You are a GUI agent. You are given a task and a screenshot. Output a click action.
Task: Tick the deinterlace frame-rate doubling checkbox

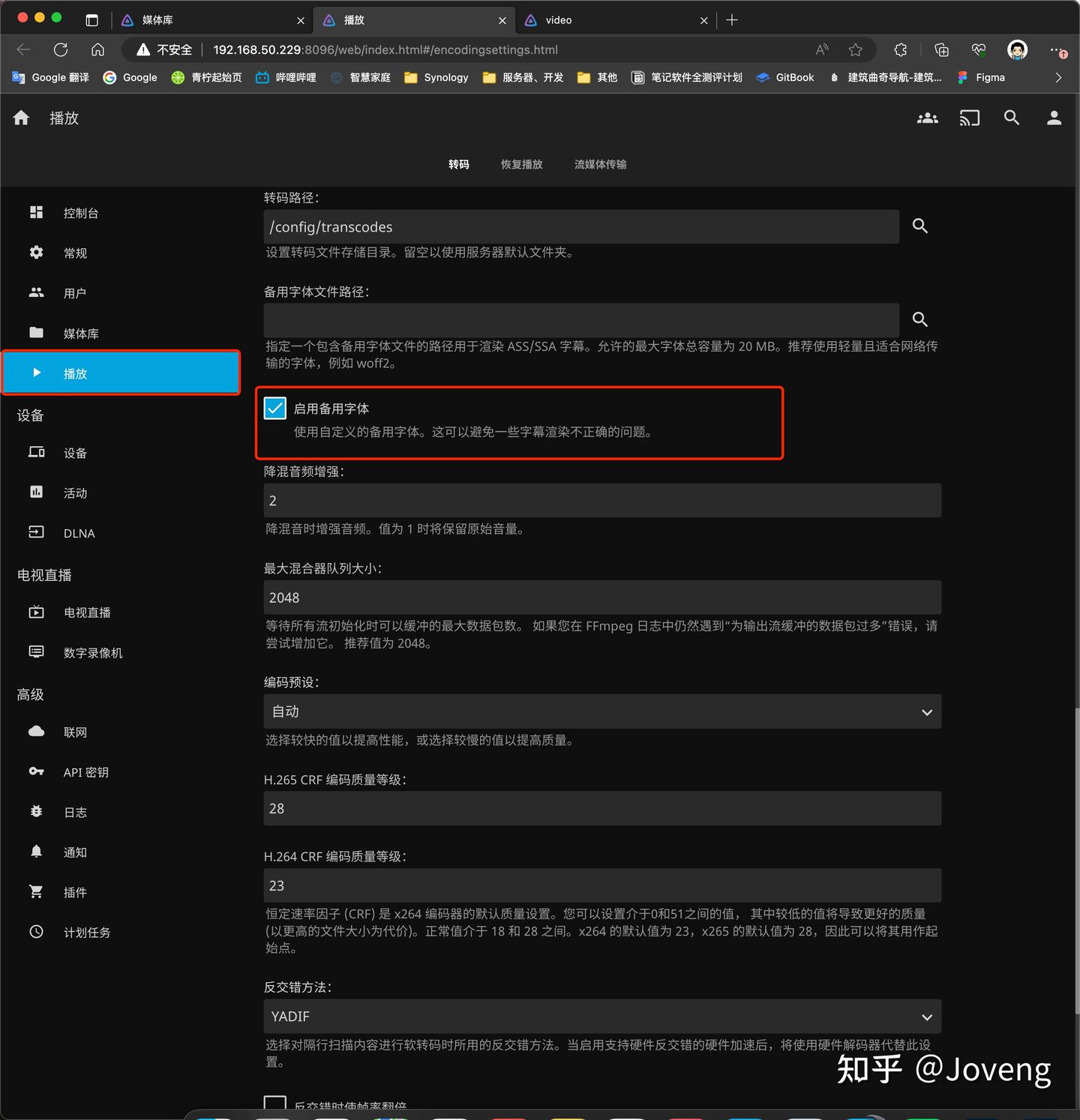click(275, 1105)
